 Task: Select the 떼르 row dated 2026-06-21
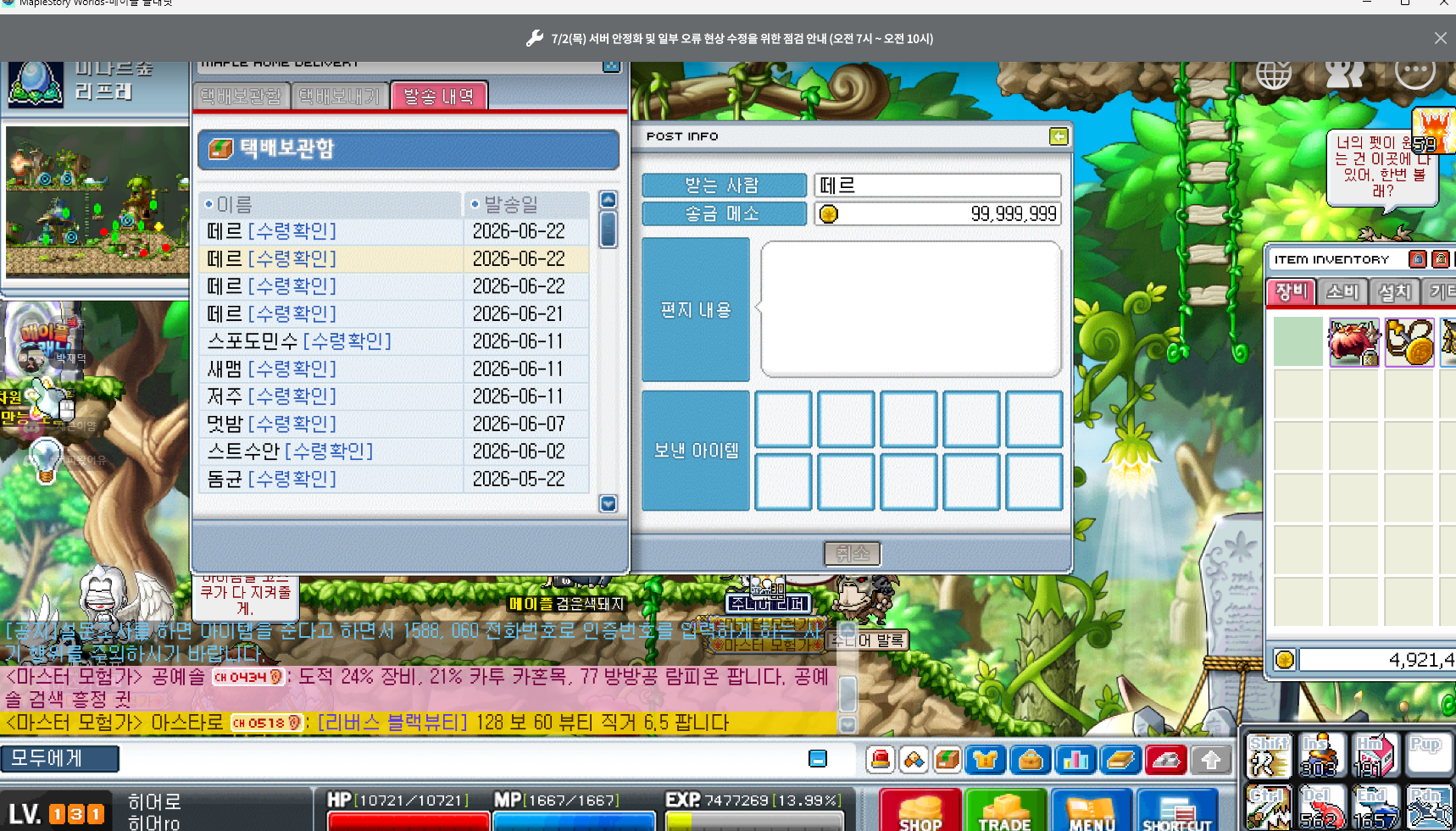(394, 313)
